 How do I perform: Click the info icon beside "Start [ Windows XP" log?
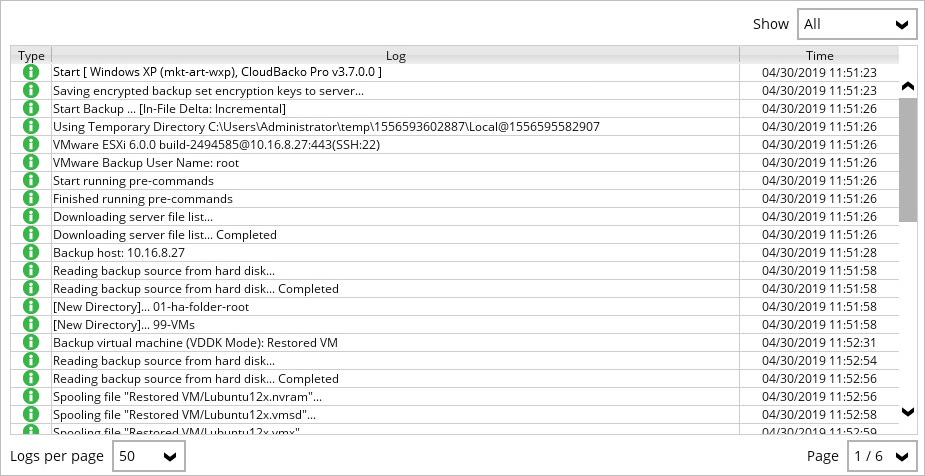click(x=30, y=72)
